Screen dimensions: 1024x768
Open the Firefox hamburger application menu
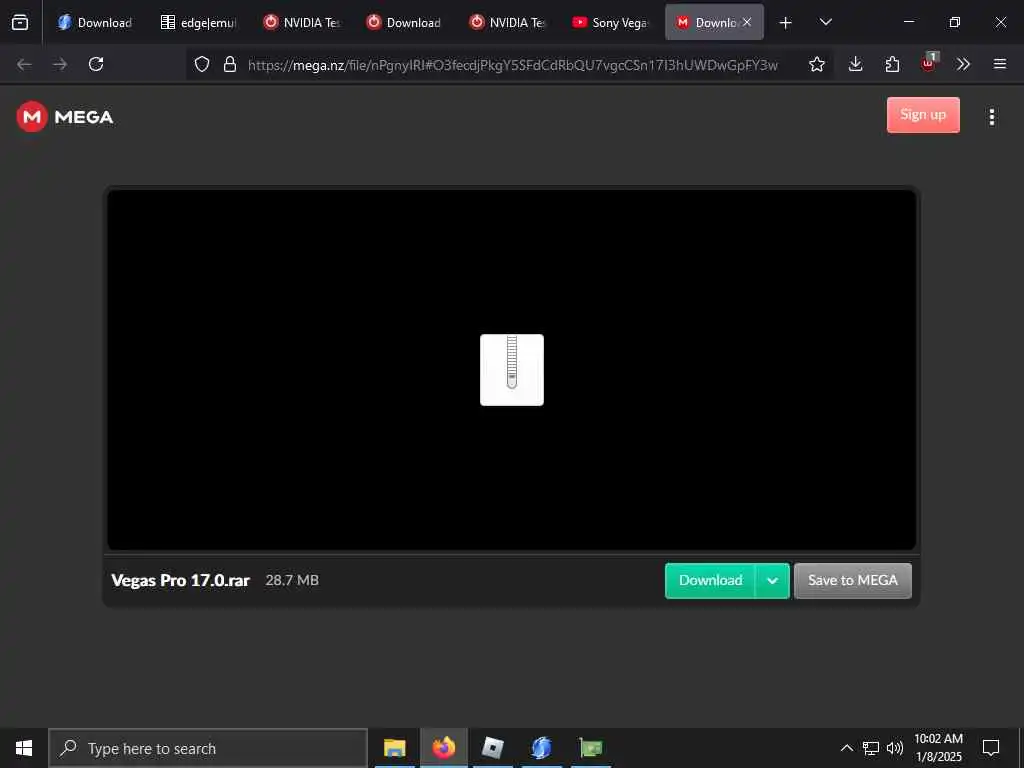(x=999, y=64)
